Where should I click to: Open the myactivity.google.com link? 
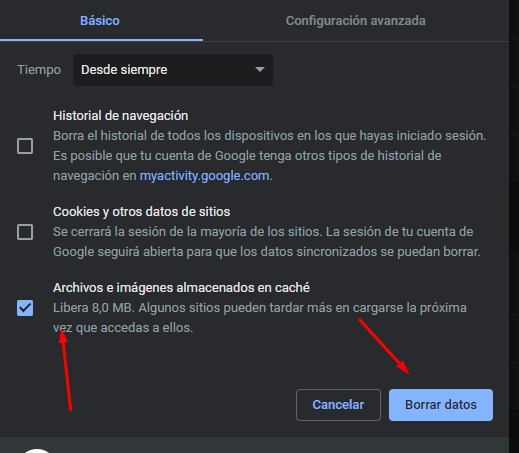tap(204, 176)
